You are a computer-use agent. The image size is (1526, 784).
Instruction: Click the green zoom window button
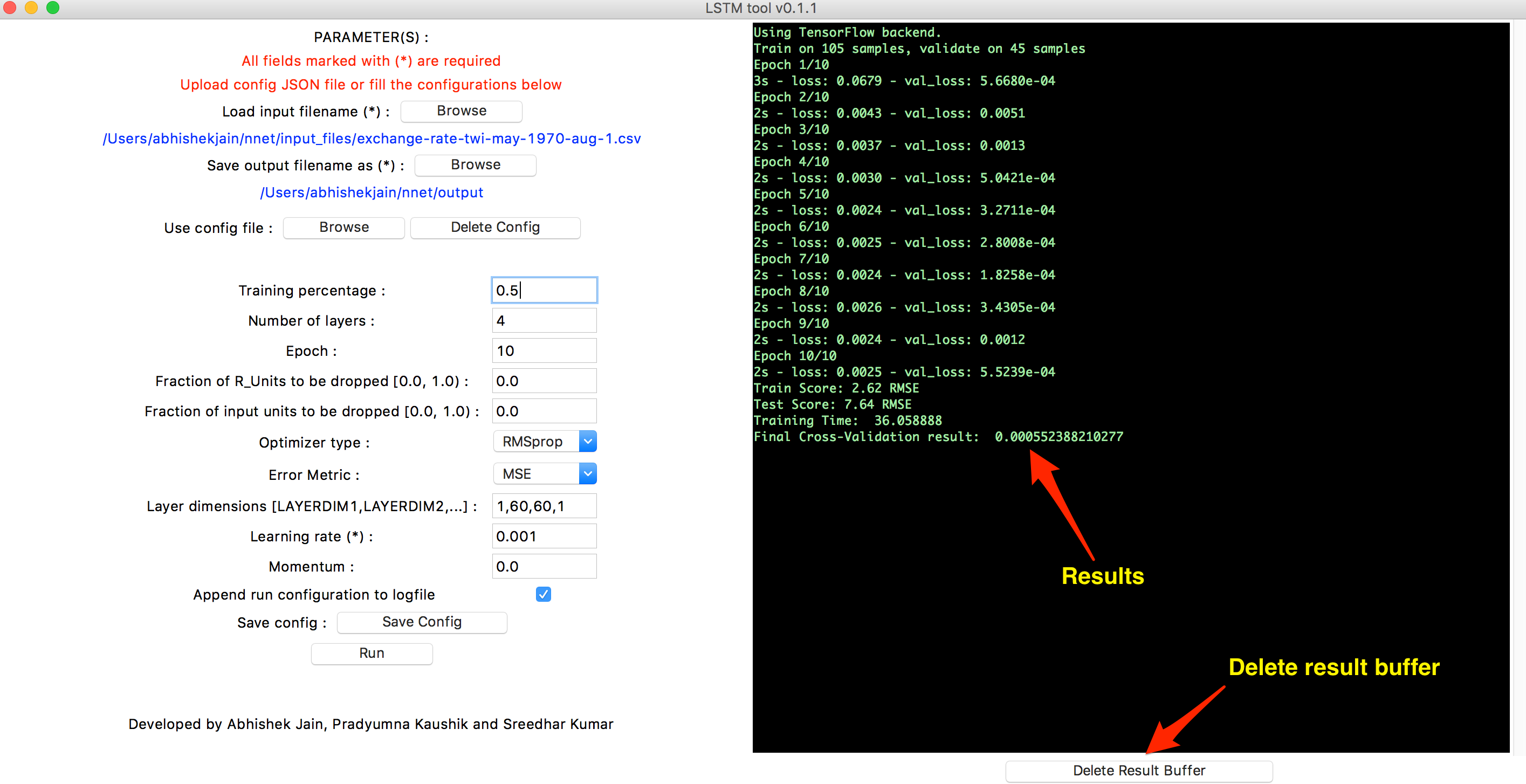(x=53, y=8)
